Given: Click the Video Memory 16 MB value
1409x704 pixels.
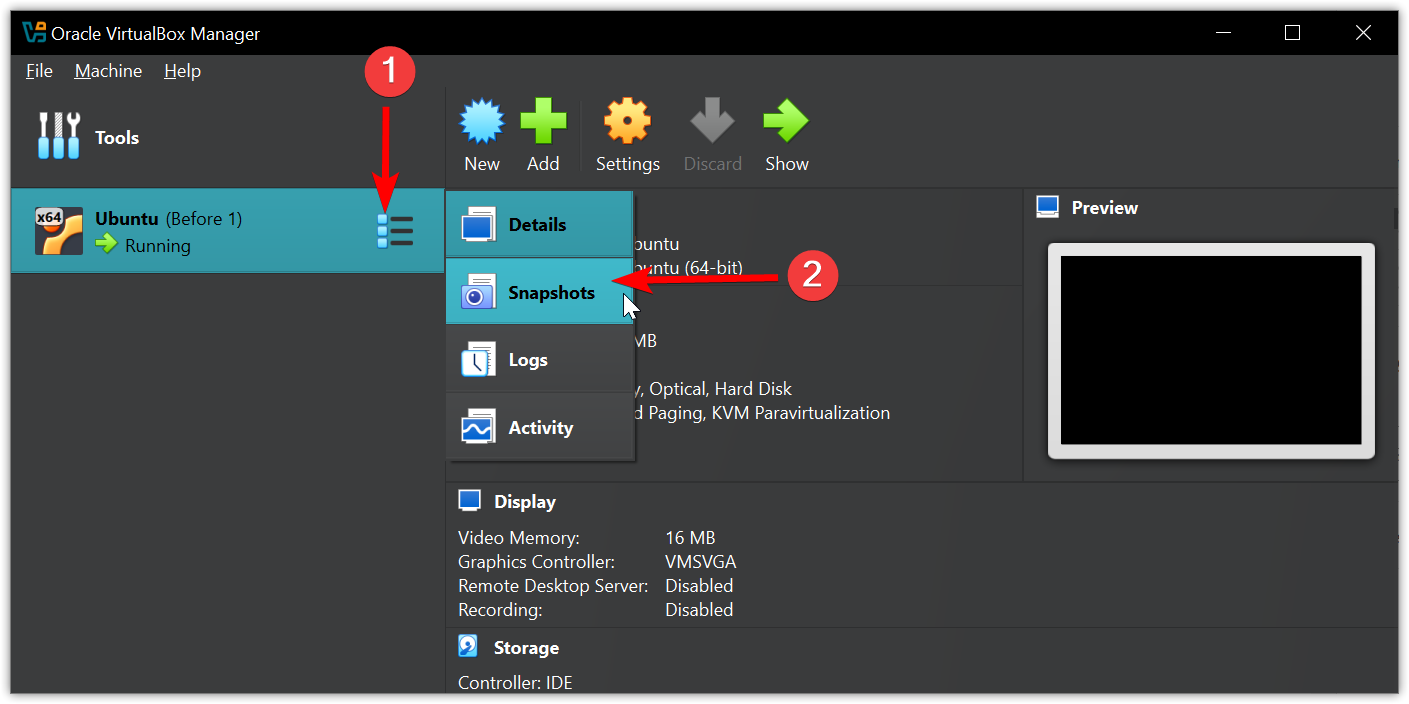Looking at the screenshot, I should point(690,538).
